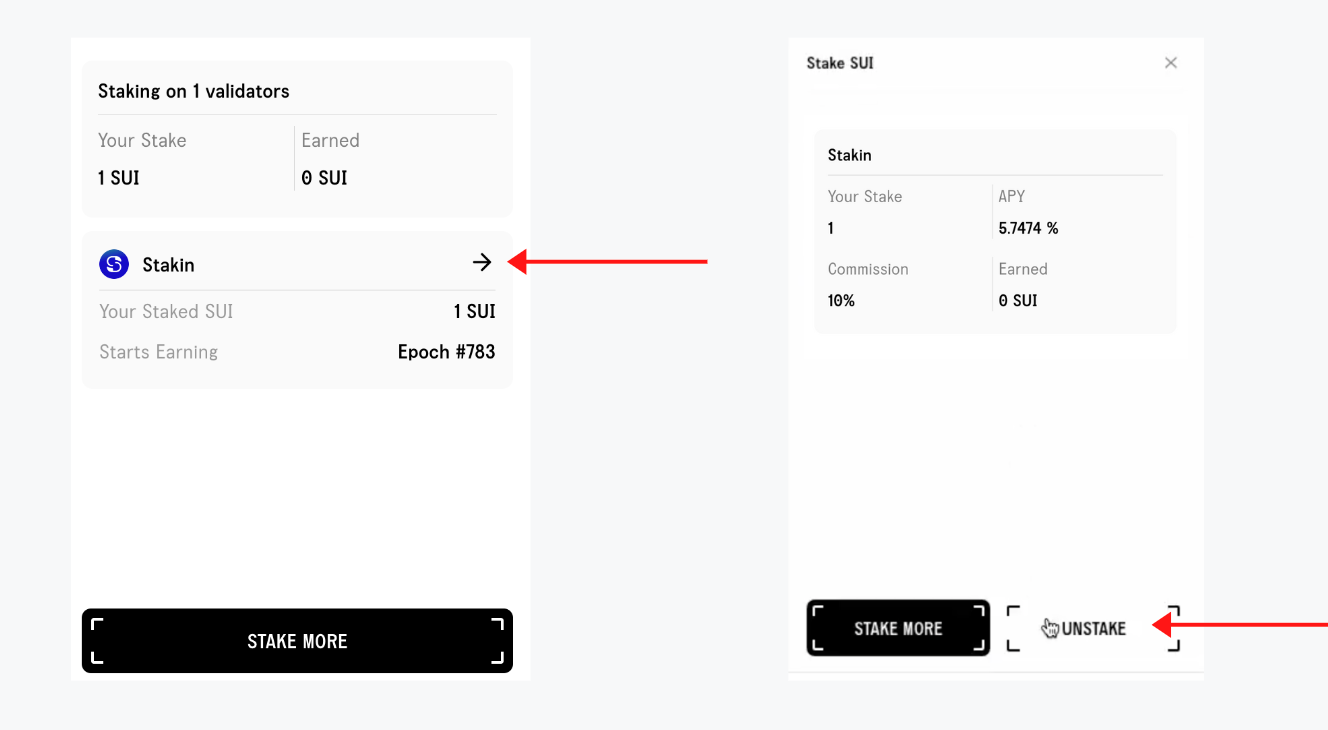Select the Your Staked SUI amount of 1 SUI
The image size is (1328, 730).
click(475, 311)
